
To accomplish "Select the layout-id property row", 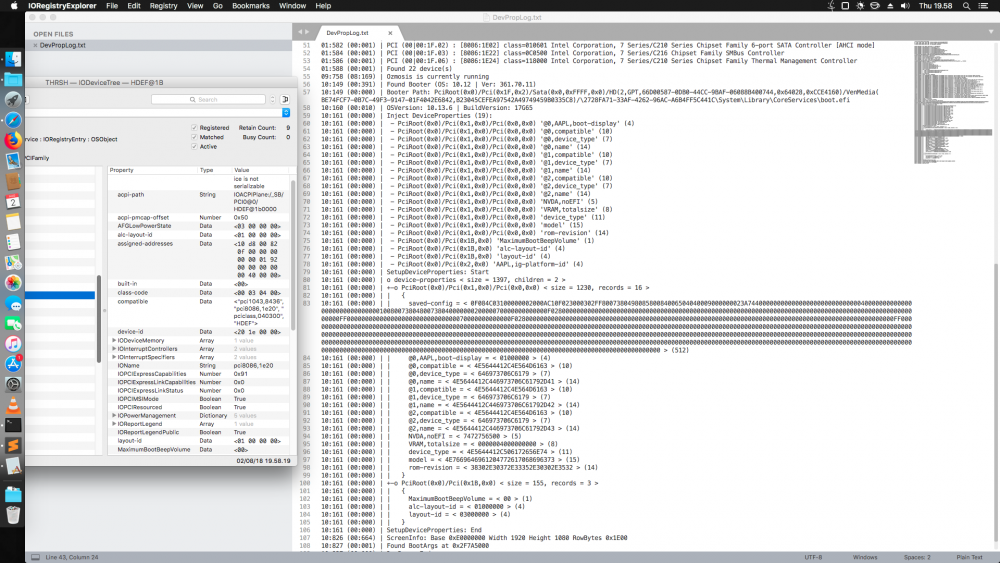I will coord(198,441).
